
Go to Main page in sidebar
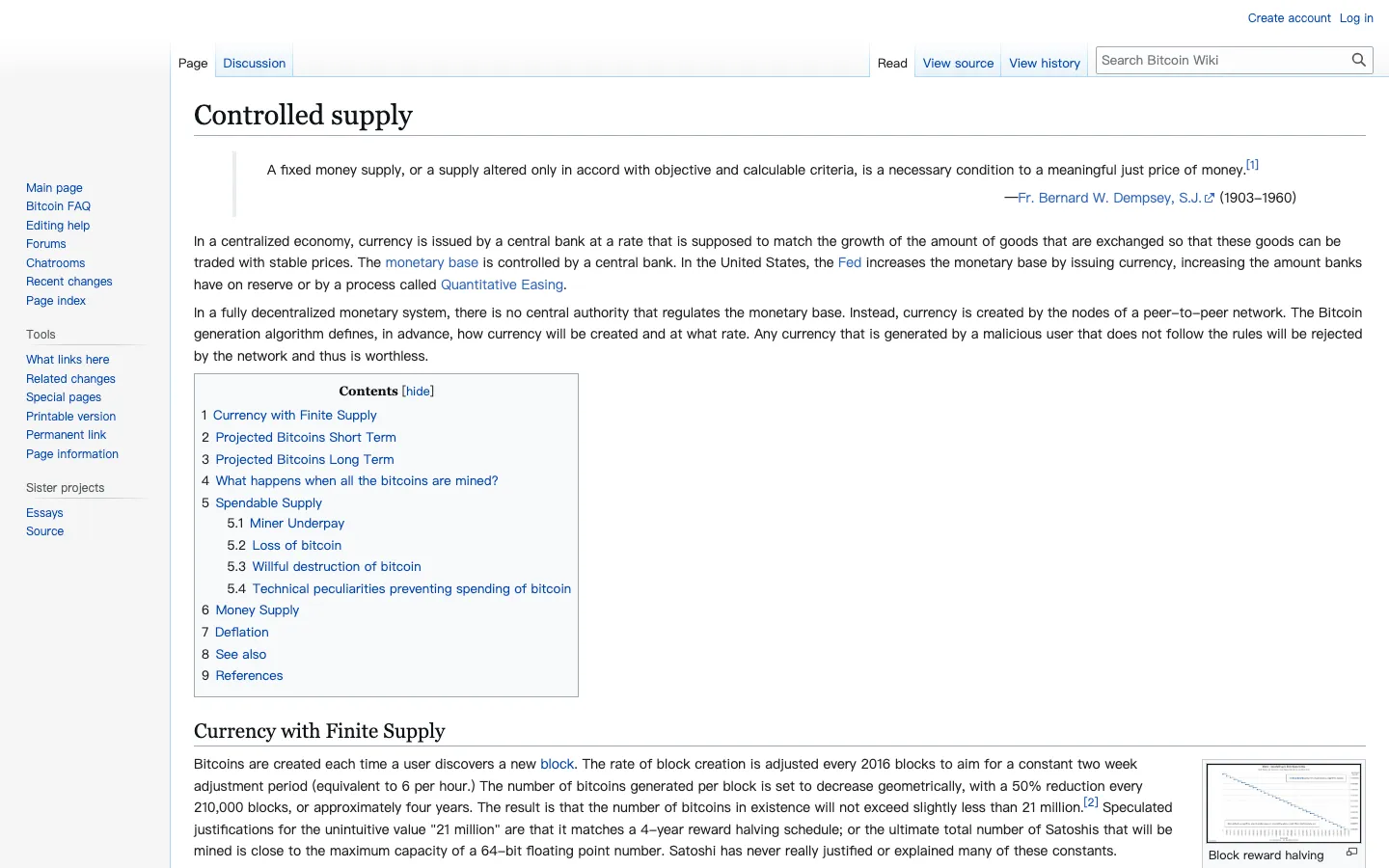[x=54, y=188]
